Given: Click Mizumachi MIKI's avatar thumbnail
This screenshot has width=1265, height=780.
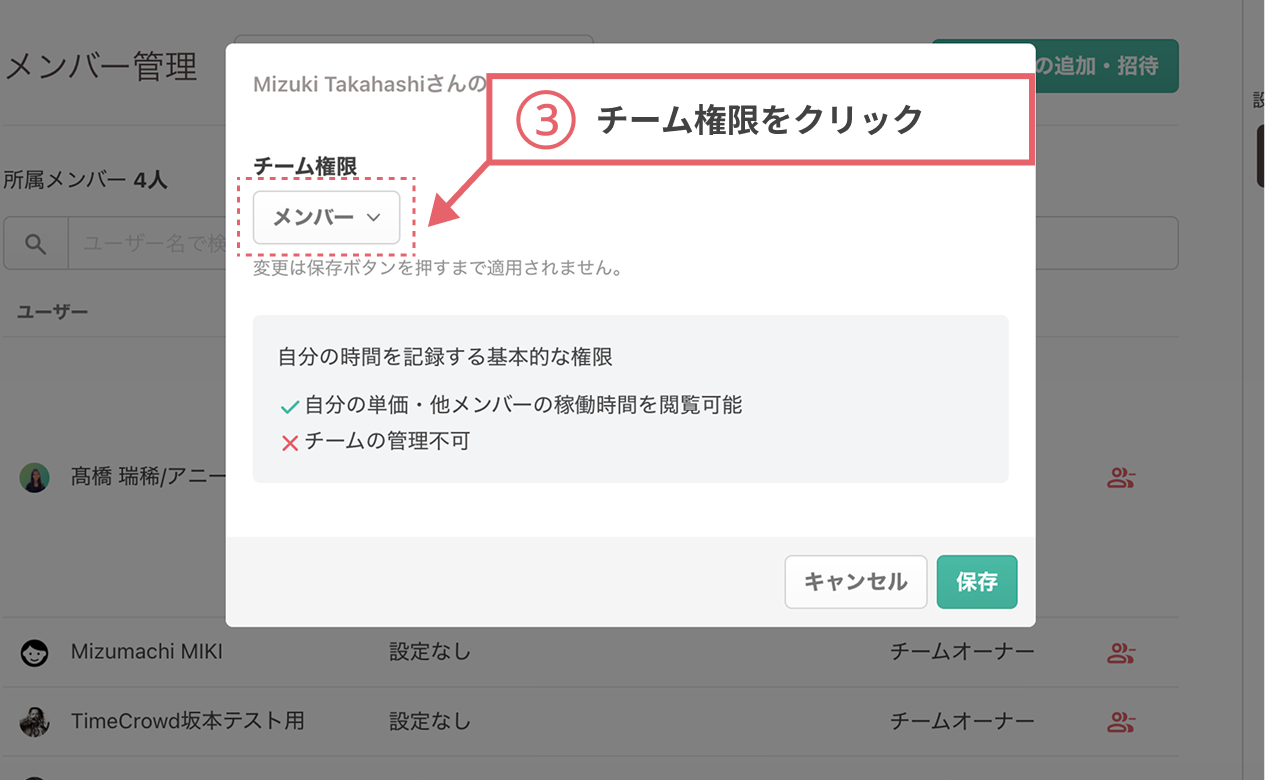Looking at the screenshot, I should point(34,651).
